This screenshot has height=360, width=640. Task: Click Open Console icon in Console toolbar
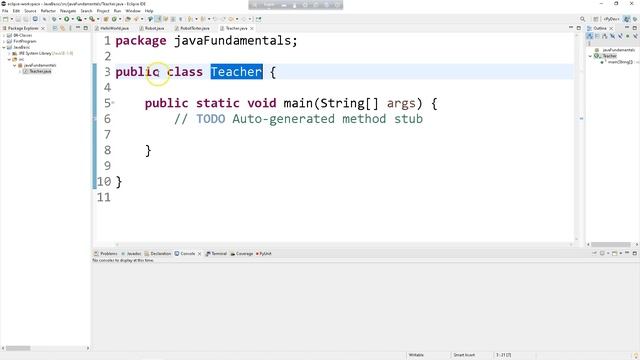coord(614,253)
